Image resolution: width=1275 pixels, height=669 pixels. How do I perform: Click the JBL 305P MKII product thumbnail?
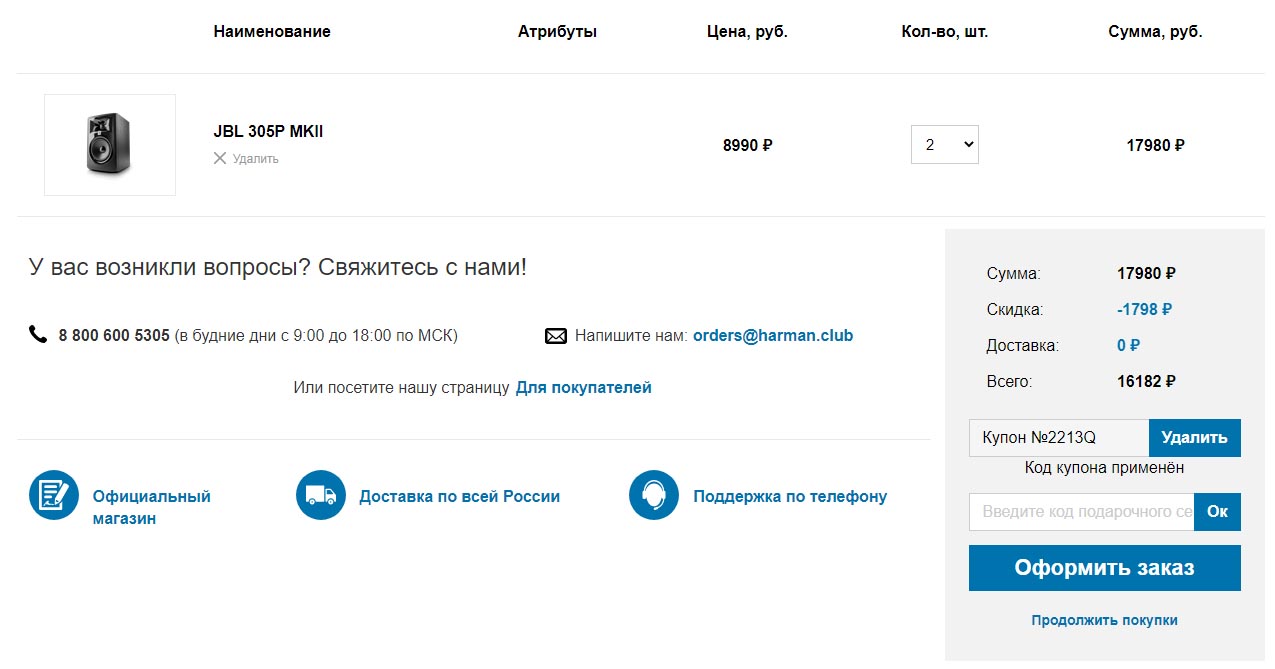coord(110,145)
